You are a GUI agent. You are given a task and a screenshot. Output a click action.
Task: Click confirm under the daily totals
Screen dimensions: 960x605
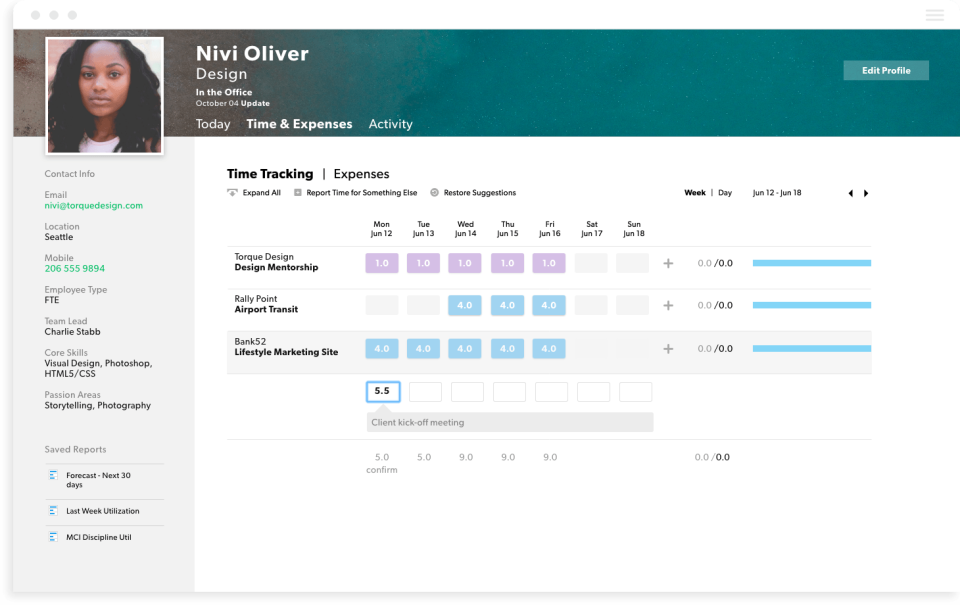381,469
